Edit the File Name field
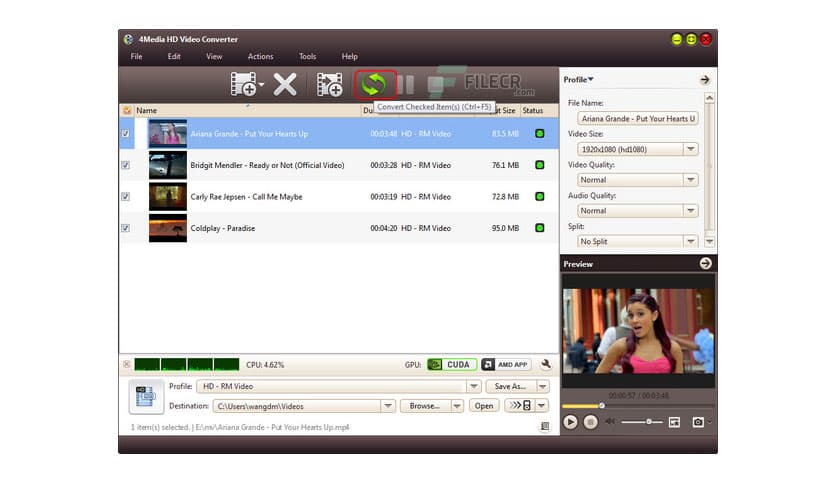The height and width of the screenshot is (484, 836). coord(638,118)
